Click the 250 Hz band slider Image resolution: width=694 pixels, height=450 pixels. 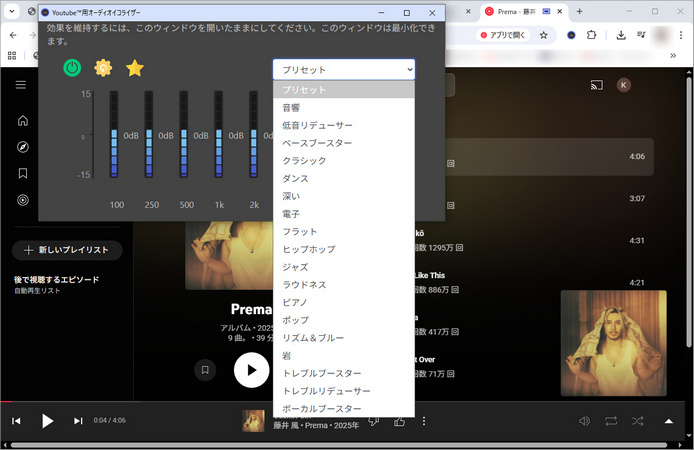click(149, 134)
